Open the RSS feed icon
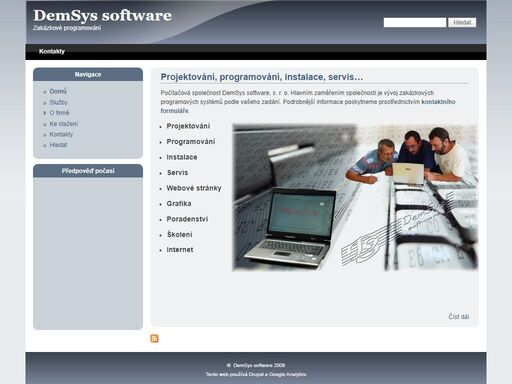Screen dimensions: 512x384 tap(154, 338)
